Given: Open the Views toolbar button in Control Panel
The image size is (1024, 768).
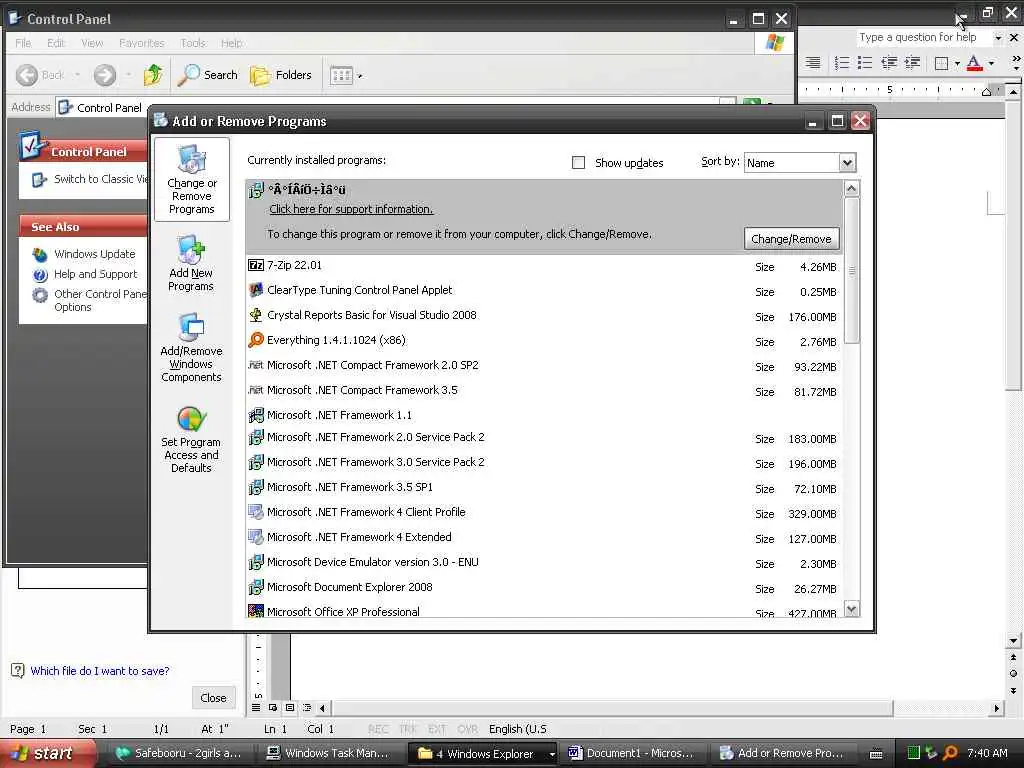Looking at the screenshot, I should 342,75.
